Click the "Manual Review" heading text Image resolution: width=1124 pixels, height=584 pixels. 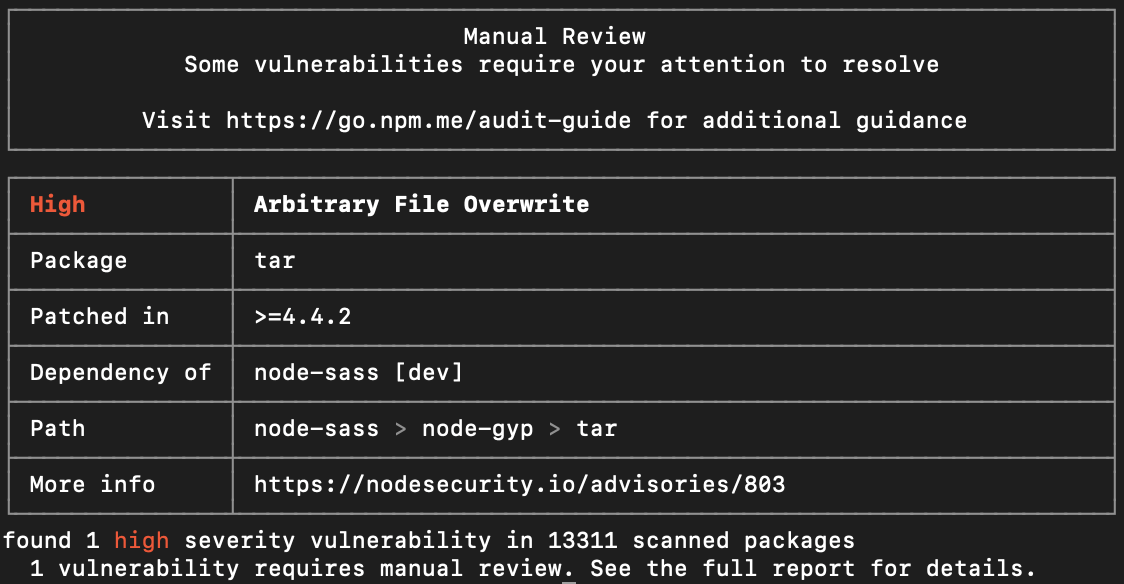pos(554,37)
